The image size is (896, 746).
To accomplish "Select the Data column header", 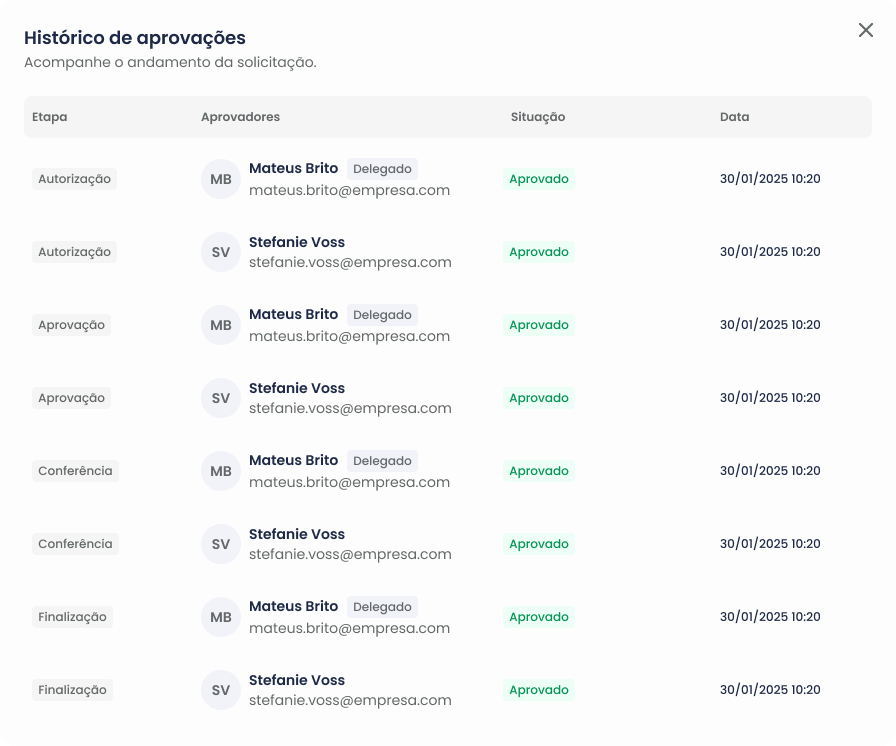I will point(734,117).
